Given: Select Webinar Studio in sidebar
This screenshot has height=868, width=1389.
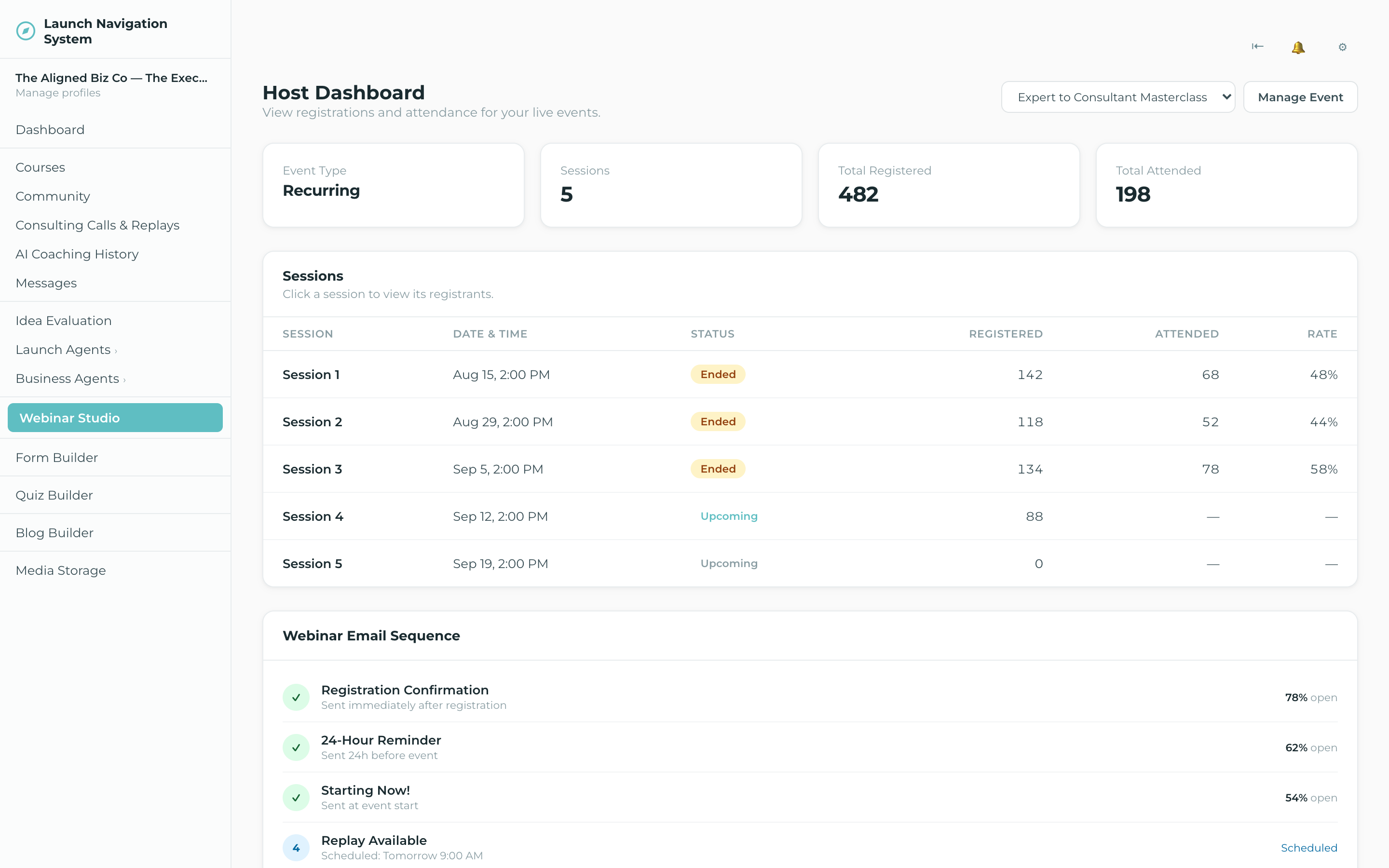Looking at the screenshot, I should (x=115, y=418).
